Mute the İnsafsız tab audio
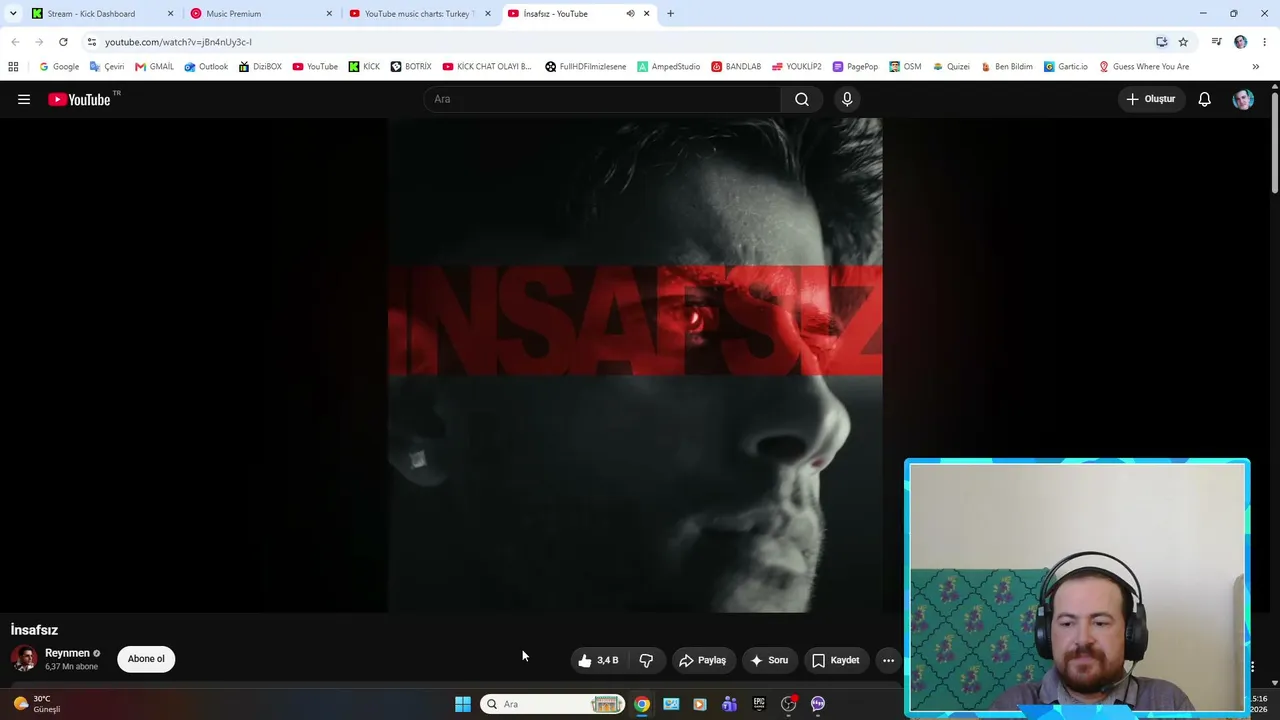 [x=630, y=14]
